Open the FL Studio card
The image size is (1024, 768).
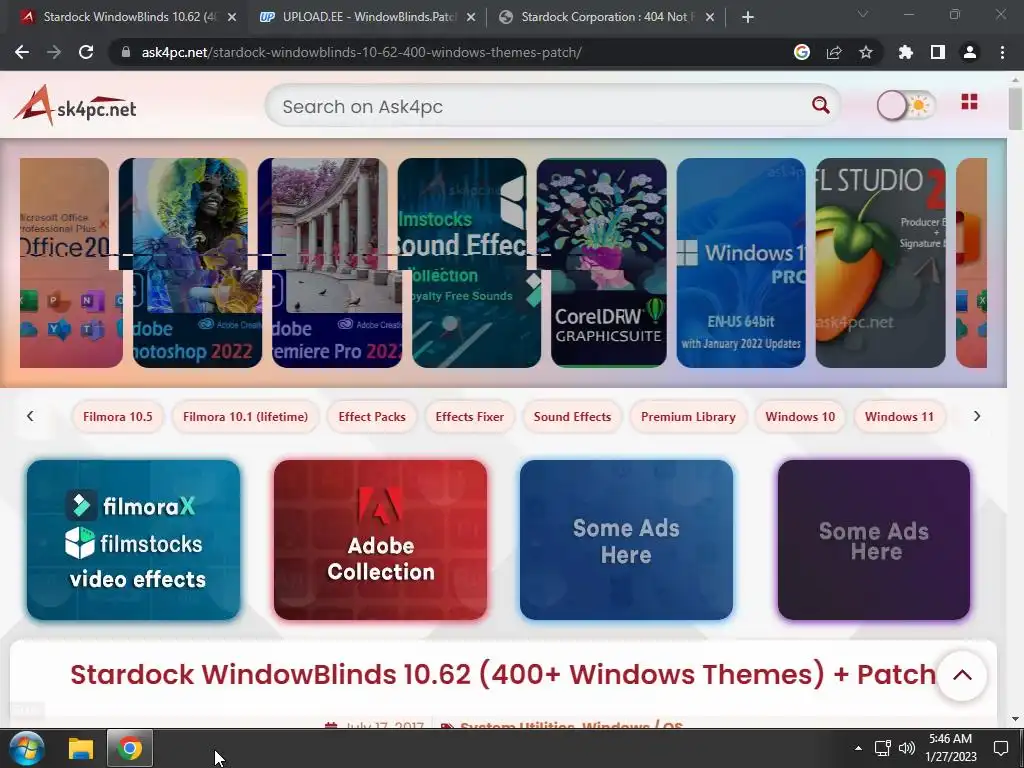[880, 263]
